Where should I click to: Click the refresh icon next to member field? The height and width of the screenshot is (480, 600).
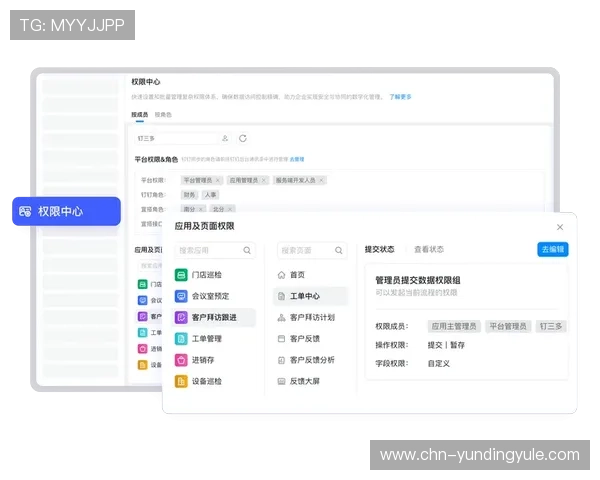click(243, 138)
